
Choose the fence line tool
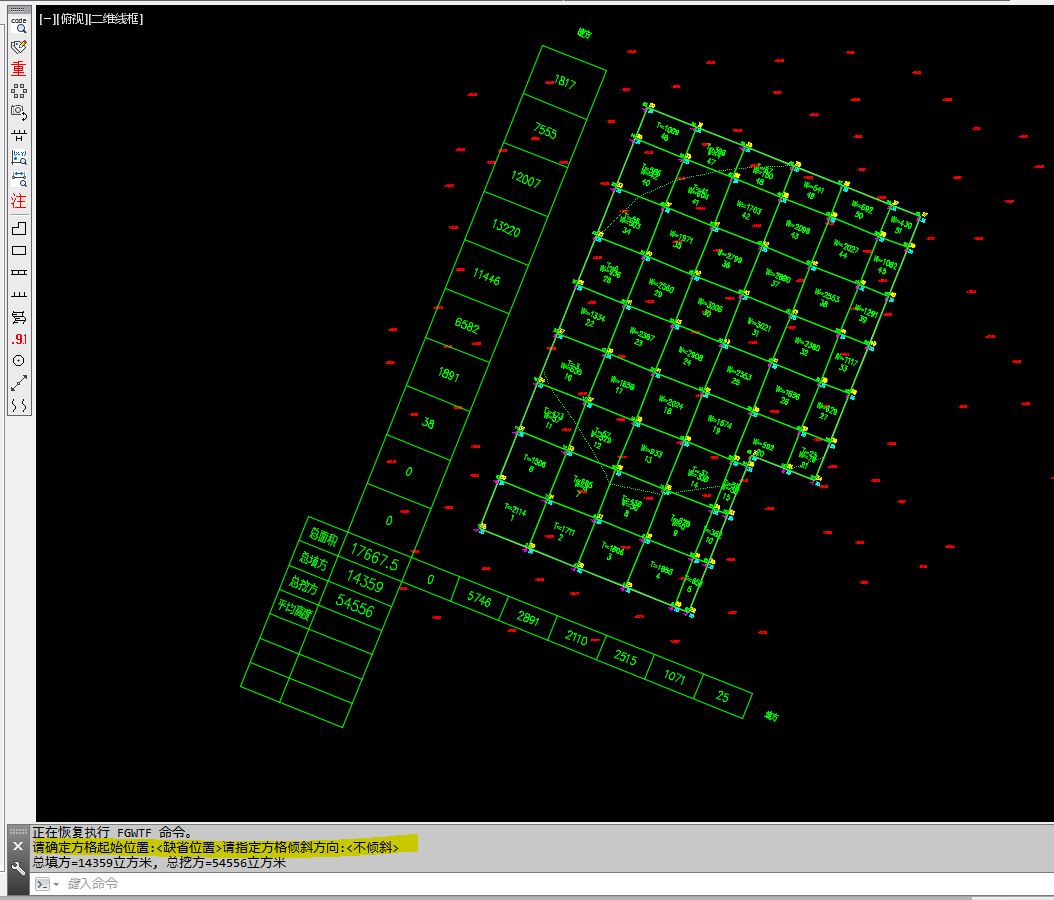click(x=19, y=294)
